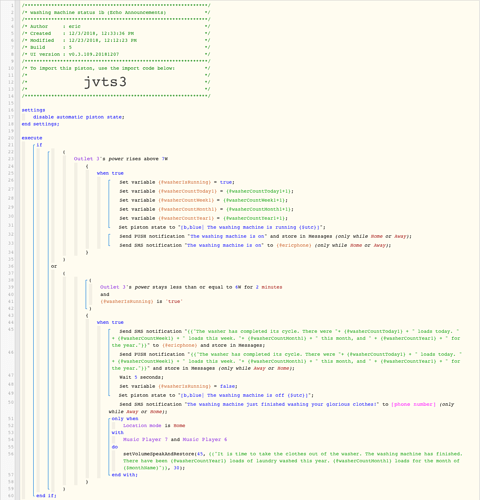This screenshot has width=482, height=500.
Task: Click 'disable automatic piston state;' statement
Action: [79, 117]
